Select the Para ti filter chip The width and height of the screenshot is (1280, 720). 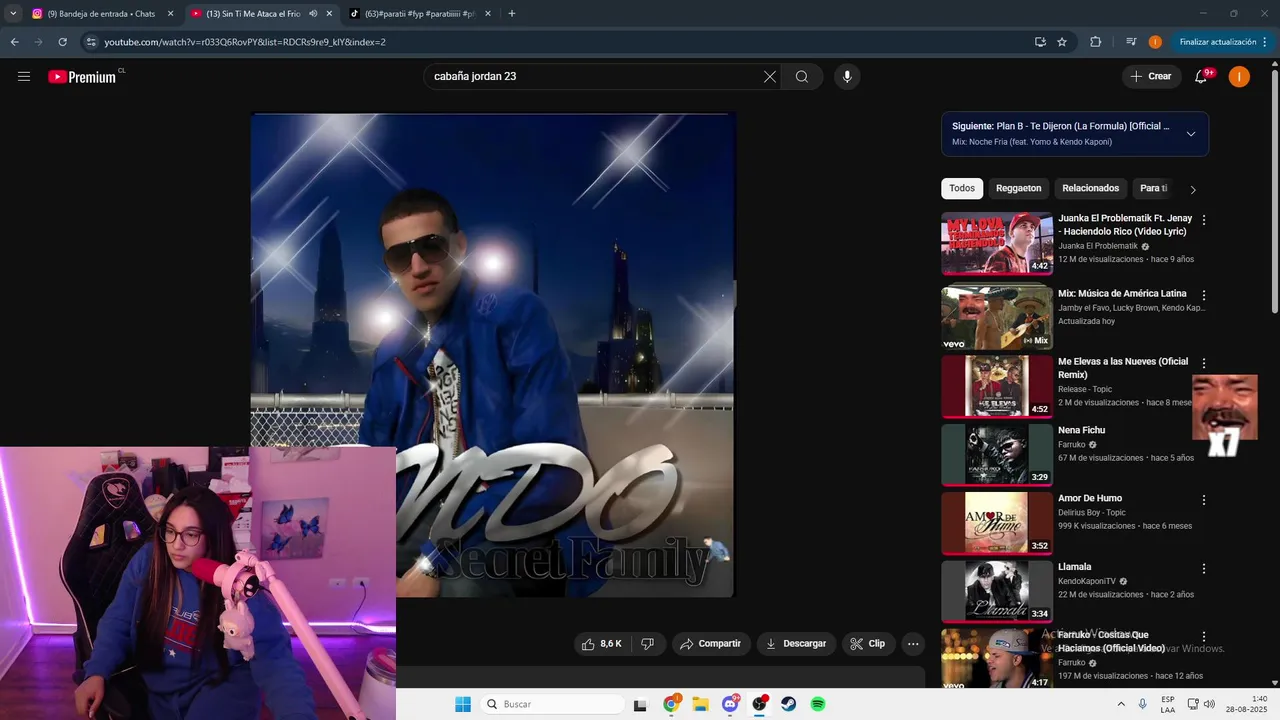1153,188
